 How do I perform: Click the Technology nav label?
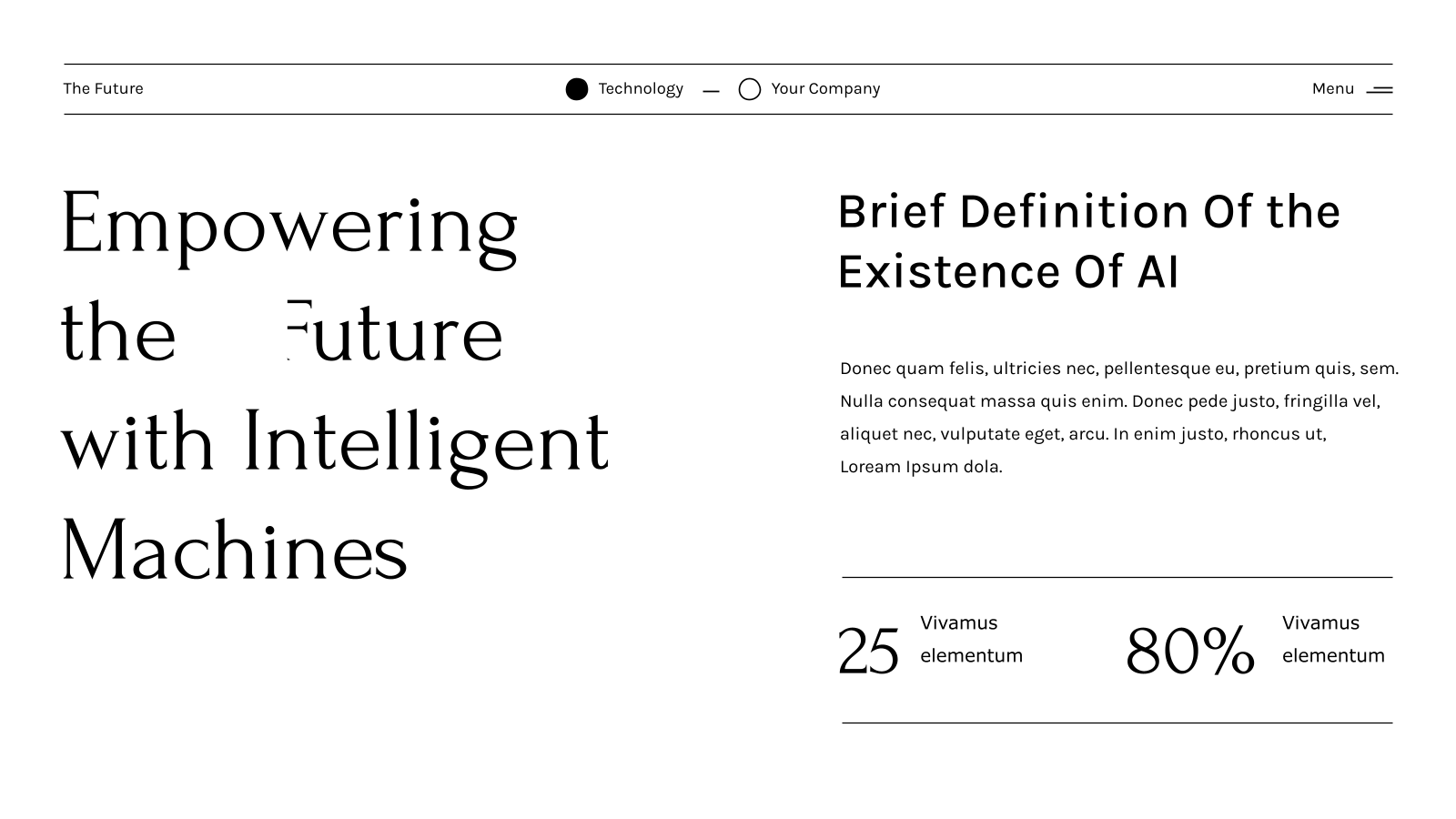[x=641, y=89]
